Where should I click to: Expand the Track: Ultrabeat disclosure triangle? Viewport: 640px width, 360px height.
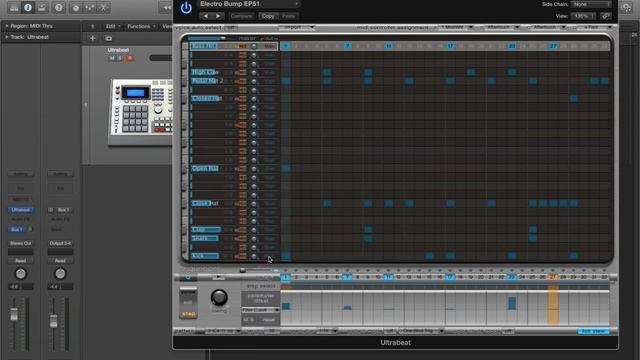pyautogui.click(x=7, y=37)
